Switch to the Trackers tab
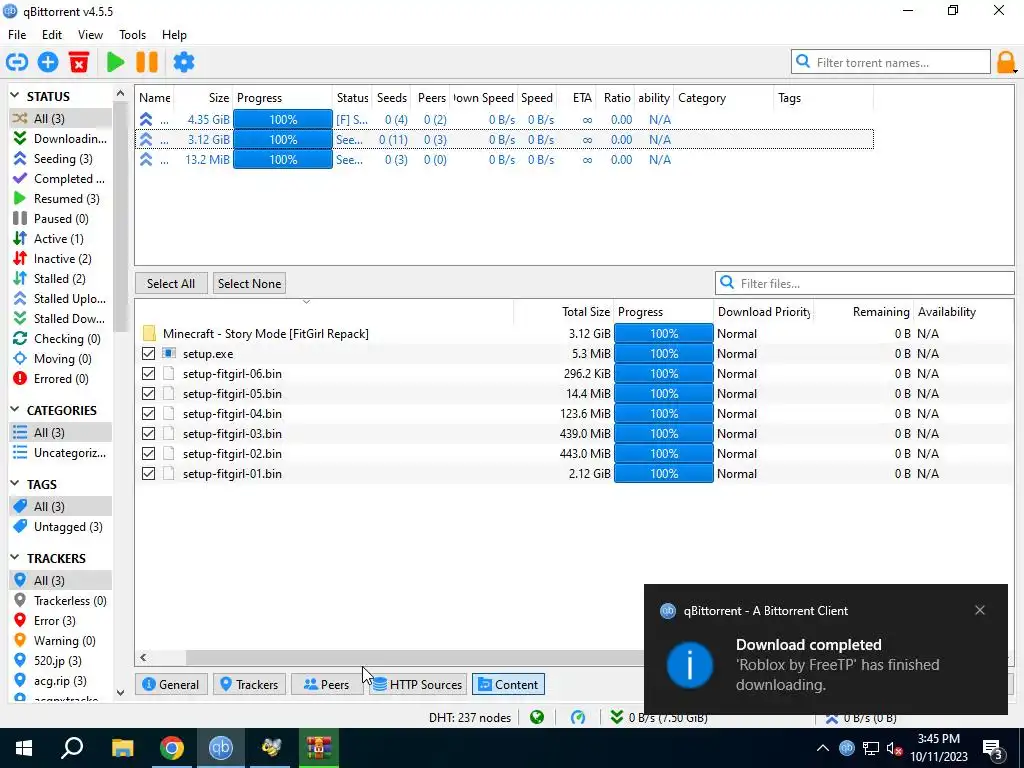The width and height of the screenshot is (1024, 768). [249, 684]
